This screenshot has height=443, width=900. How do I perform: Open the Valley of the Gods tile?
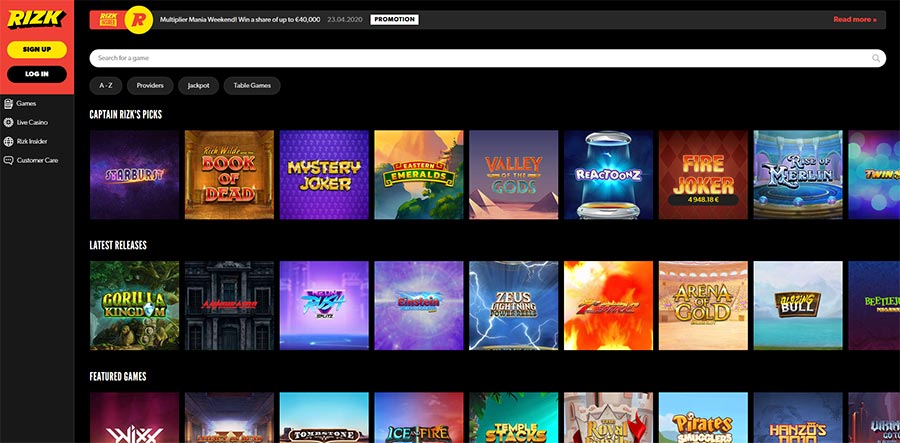(513, 174)
